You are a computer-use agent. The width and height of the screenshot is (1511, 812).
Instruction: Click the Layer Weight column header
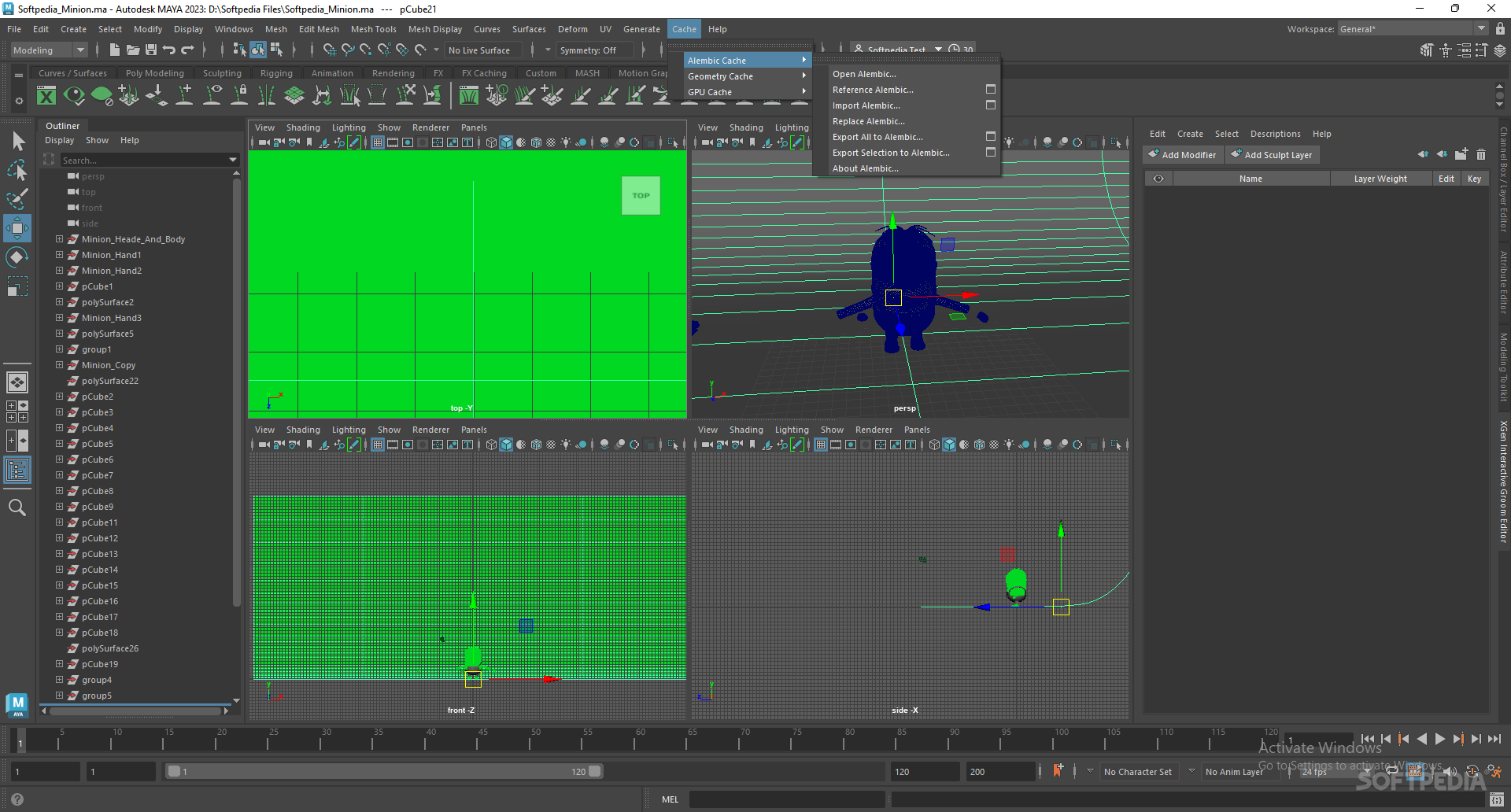click(1380, 179)
